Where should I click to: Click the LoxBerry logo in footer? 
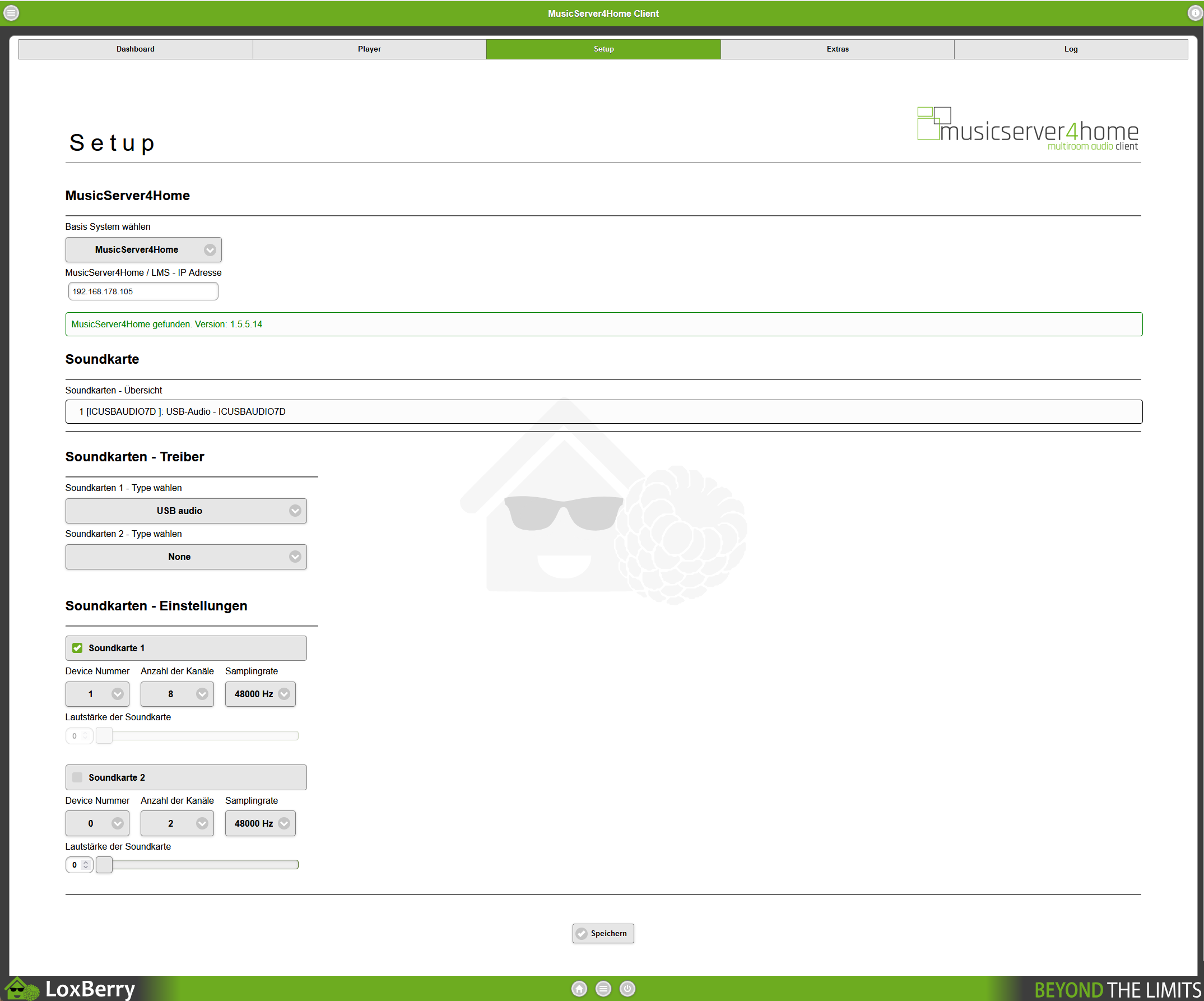click(72, 988)
